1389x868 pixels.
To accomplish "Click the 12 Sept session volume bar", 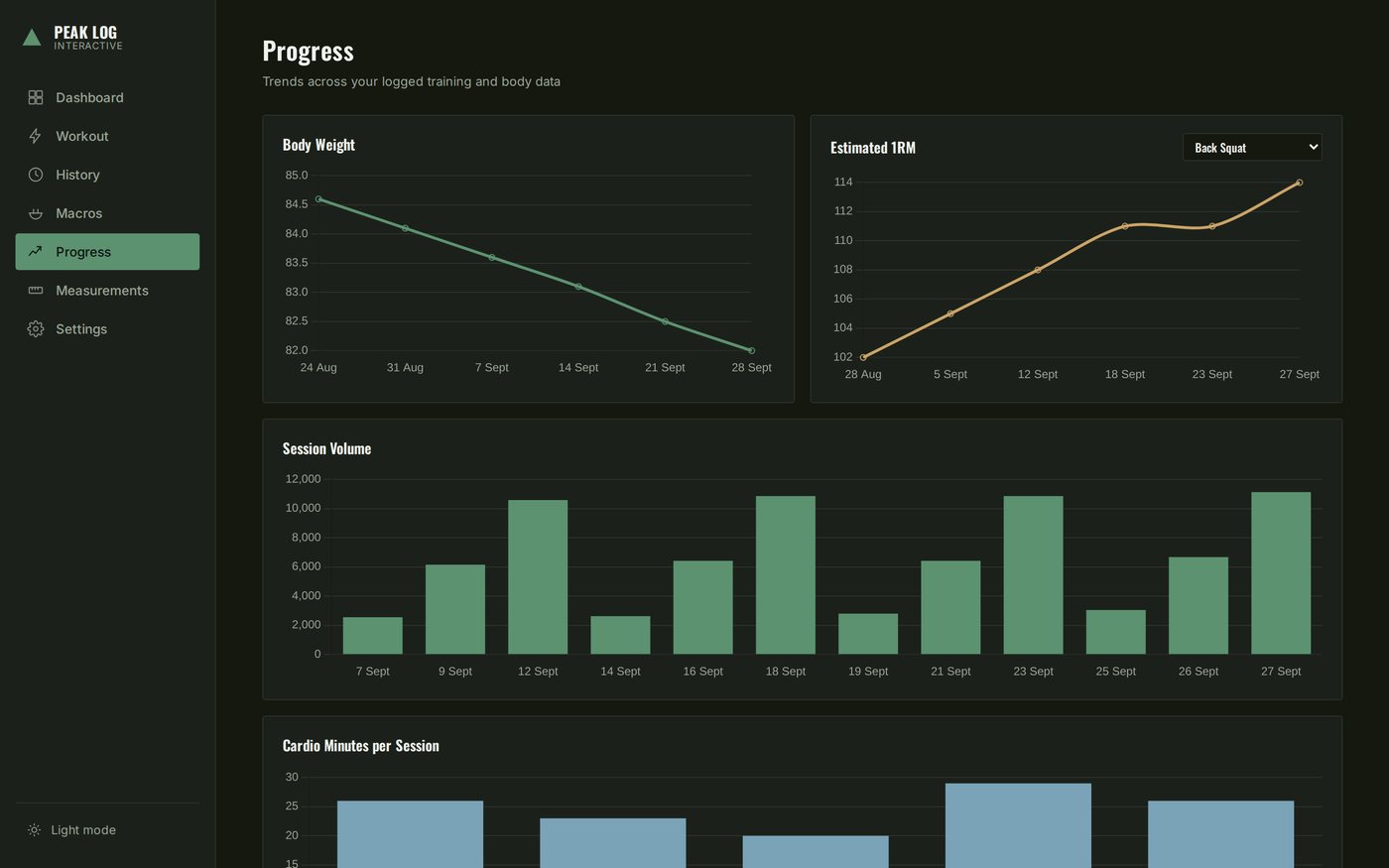I will coord(538,577).
